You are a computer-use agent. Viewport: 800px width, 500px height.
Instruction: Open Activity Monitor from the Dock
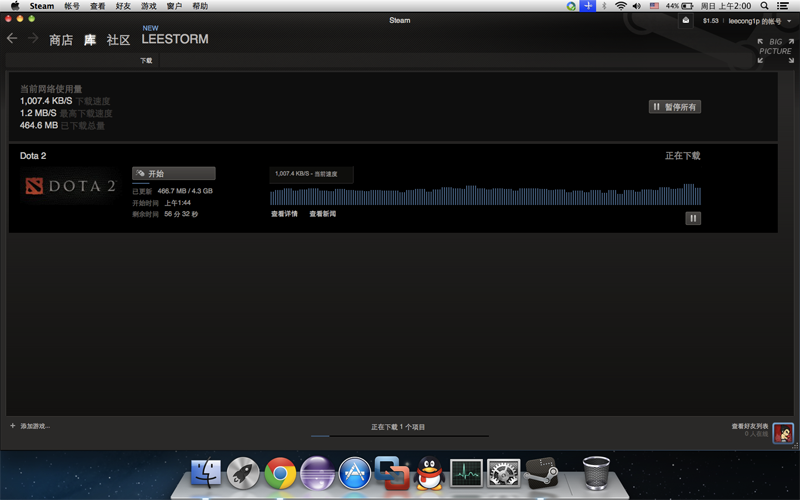pyautogui.click(x=466, y=473)
